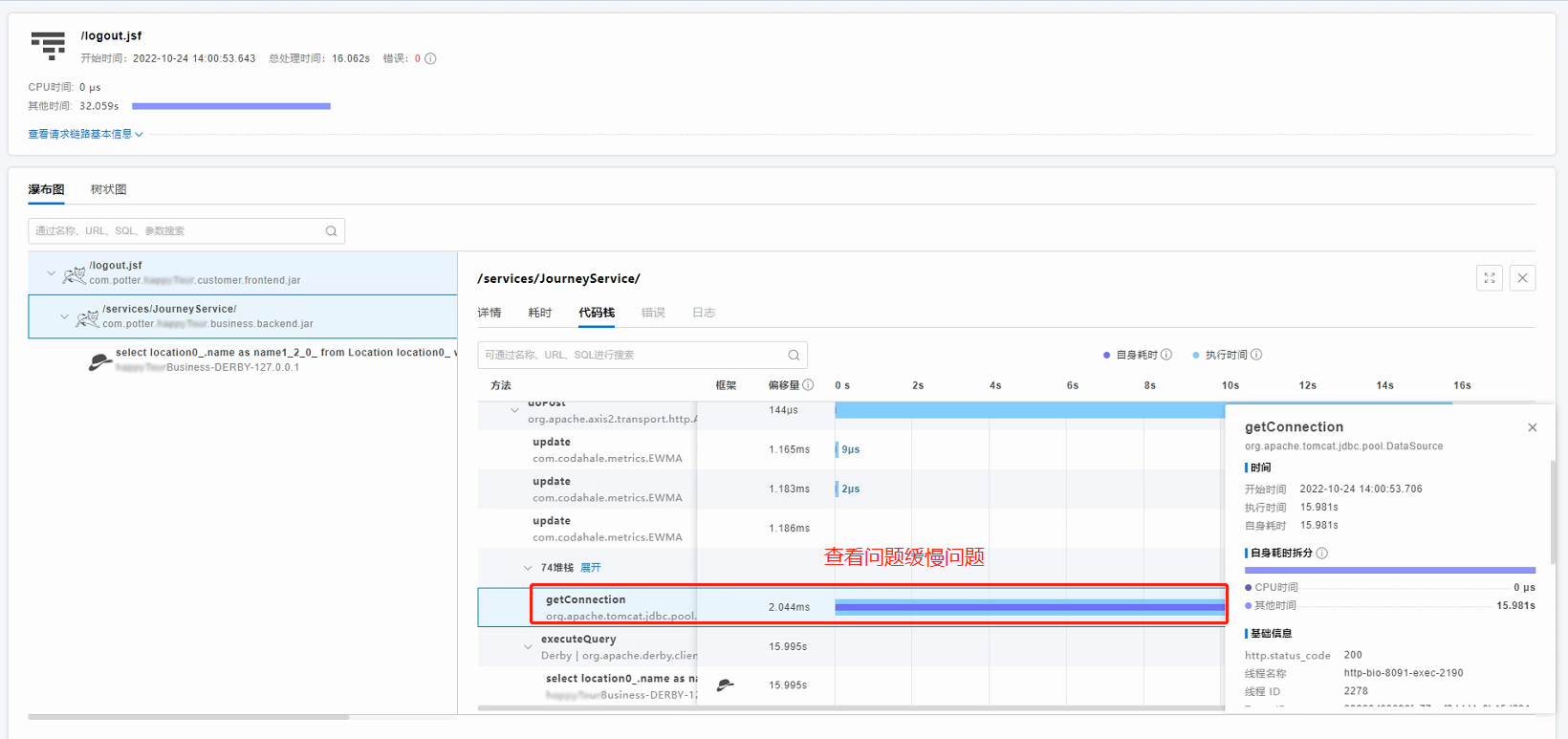Open the 耗时 tab
Image resolution: width=1568 pixels, height=739 pixels.
(x=539, y=313)
